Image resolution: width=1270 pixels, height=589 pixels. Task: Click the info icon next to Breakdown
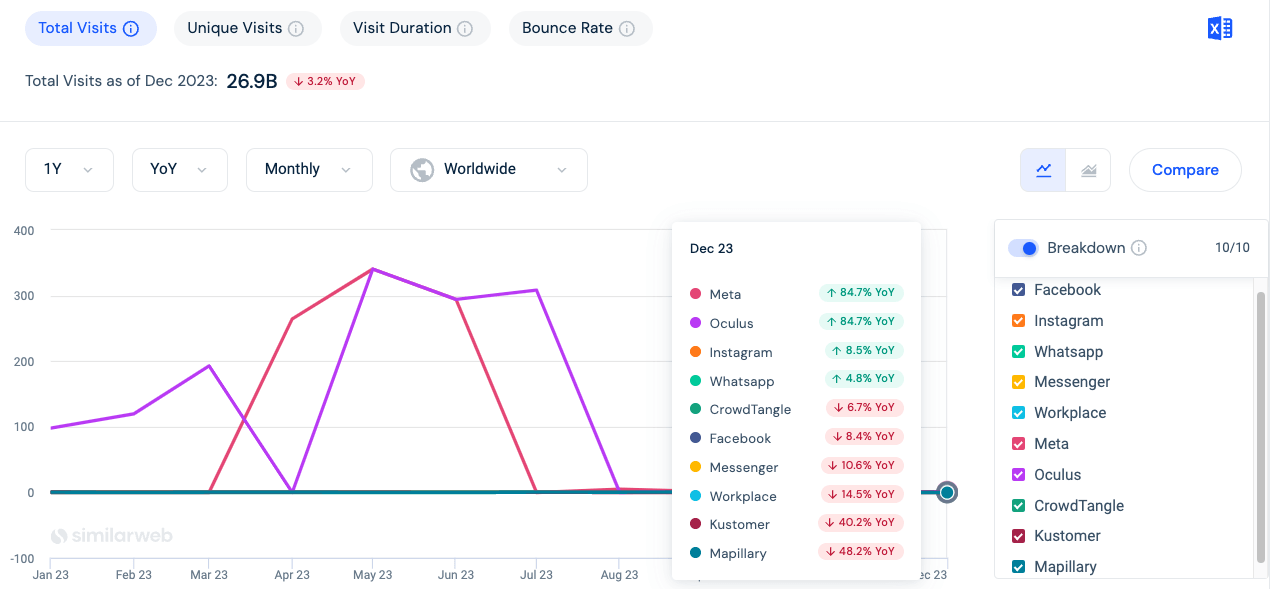pyautogui.click(x=1139, y=247)
